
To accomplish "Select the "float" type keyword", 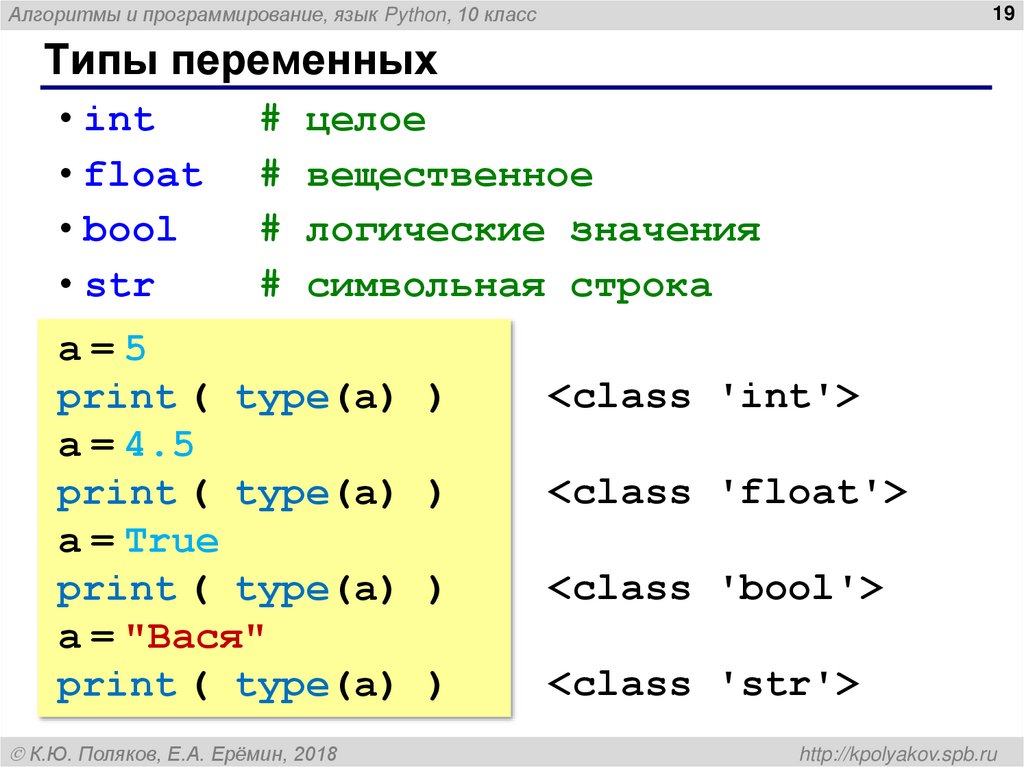I will 143,174.
